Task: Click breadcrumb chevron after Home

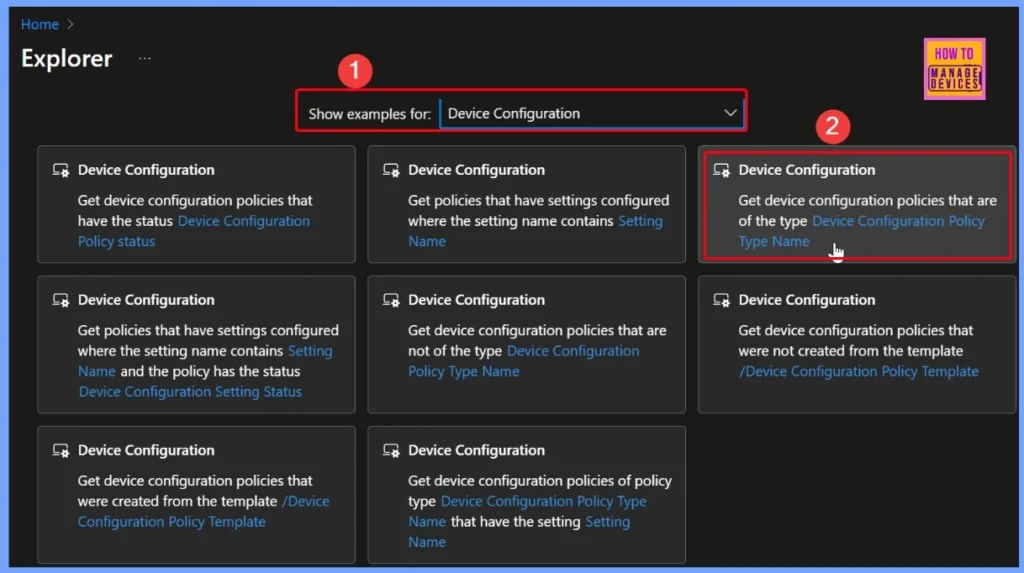Action: point(71,24)
